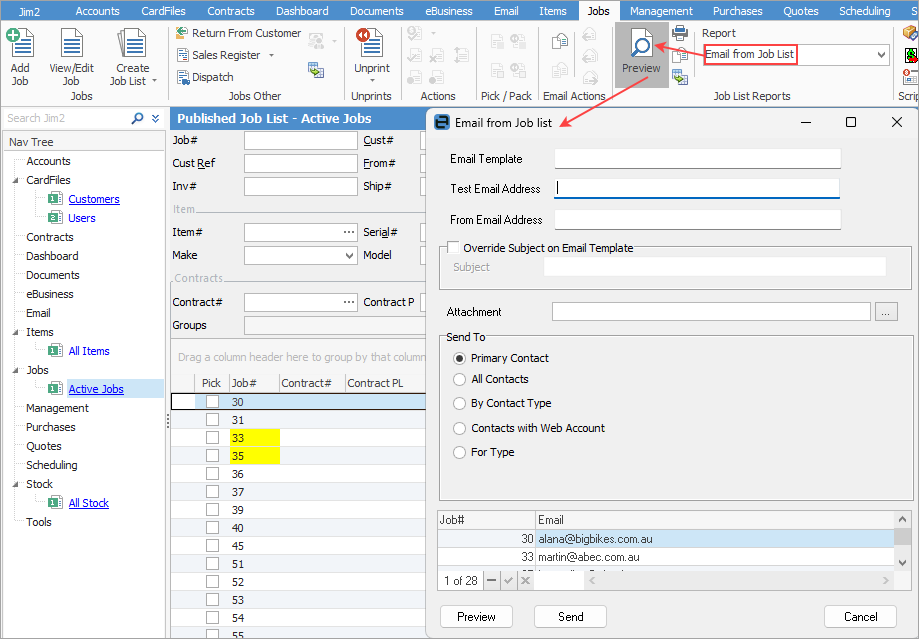Open the Management ribbon tab
Viewport: 919px width, 639px height.
click(x=661, y=11)
